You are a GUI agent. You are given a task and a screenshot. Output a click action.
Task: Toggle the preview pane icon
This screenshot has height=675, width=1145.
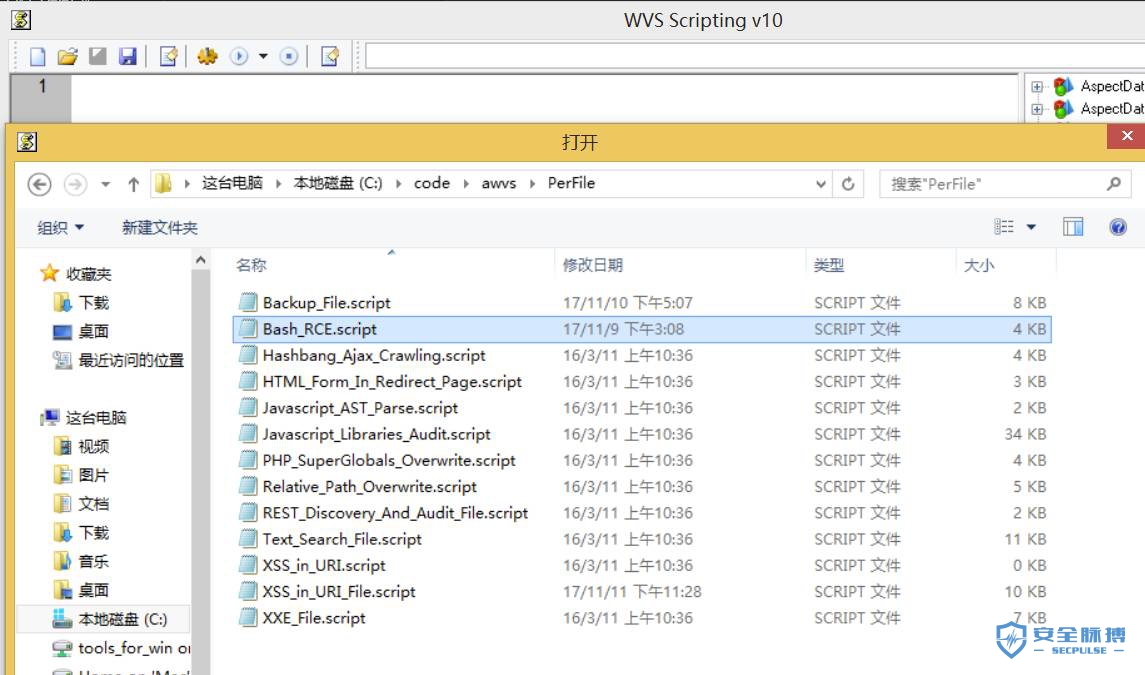(x=1073, y=227)
